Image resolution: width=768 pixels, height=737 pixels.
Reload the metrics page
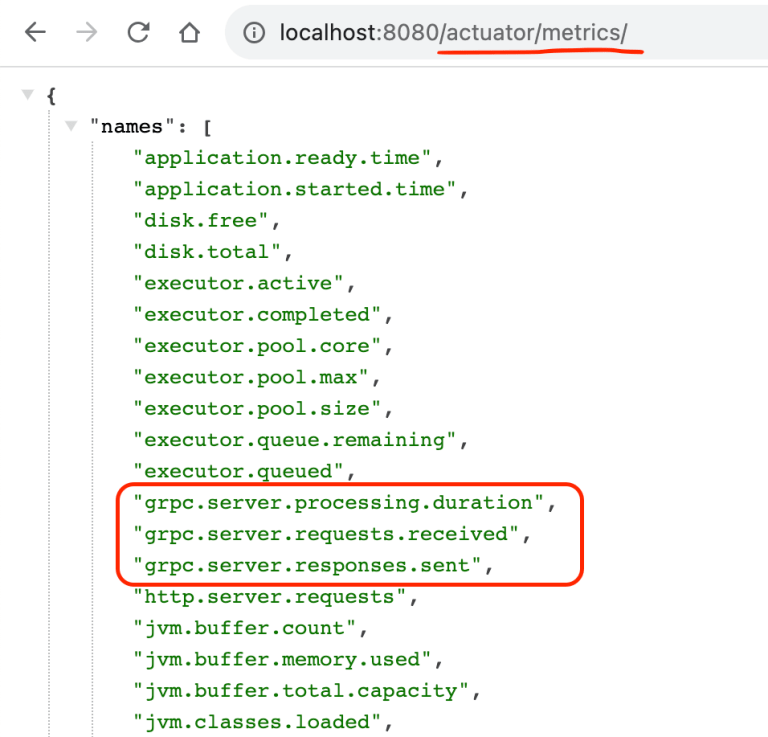pos(138,33)
